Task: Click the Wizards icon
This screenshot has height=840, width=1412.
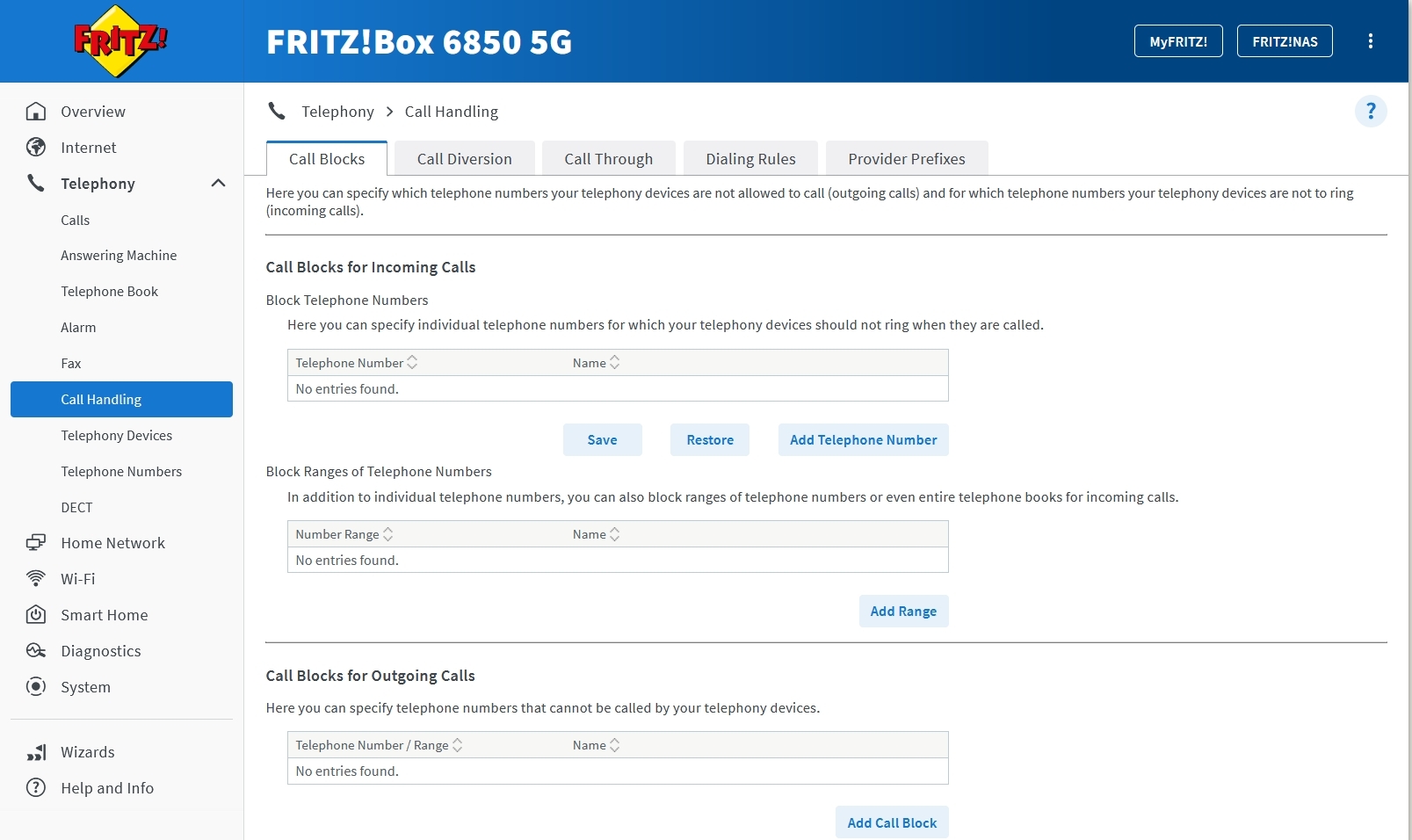Action: tap(36, 752)
